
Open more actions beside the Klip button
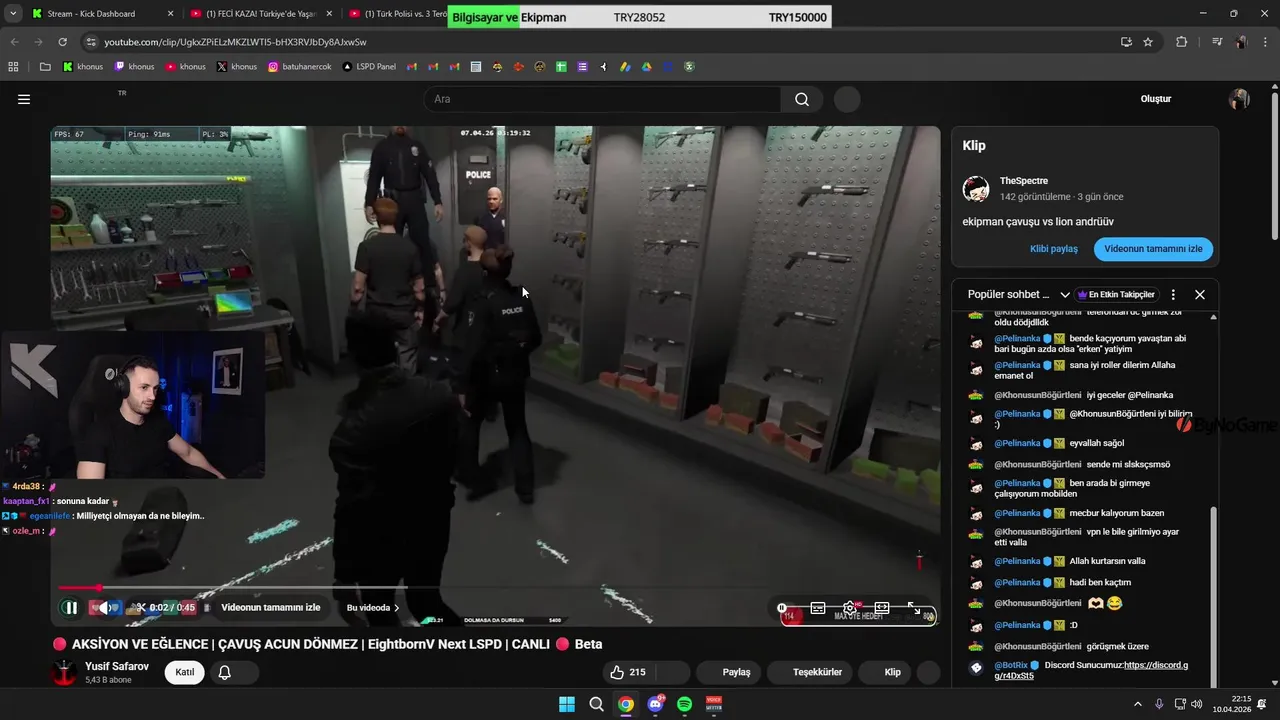pyautogui.click(x=928, y=672)
